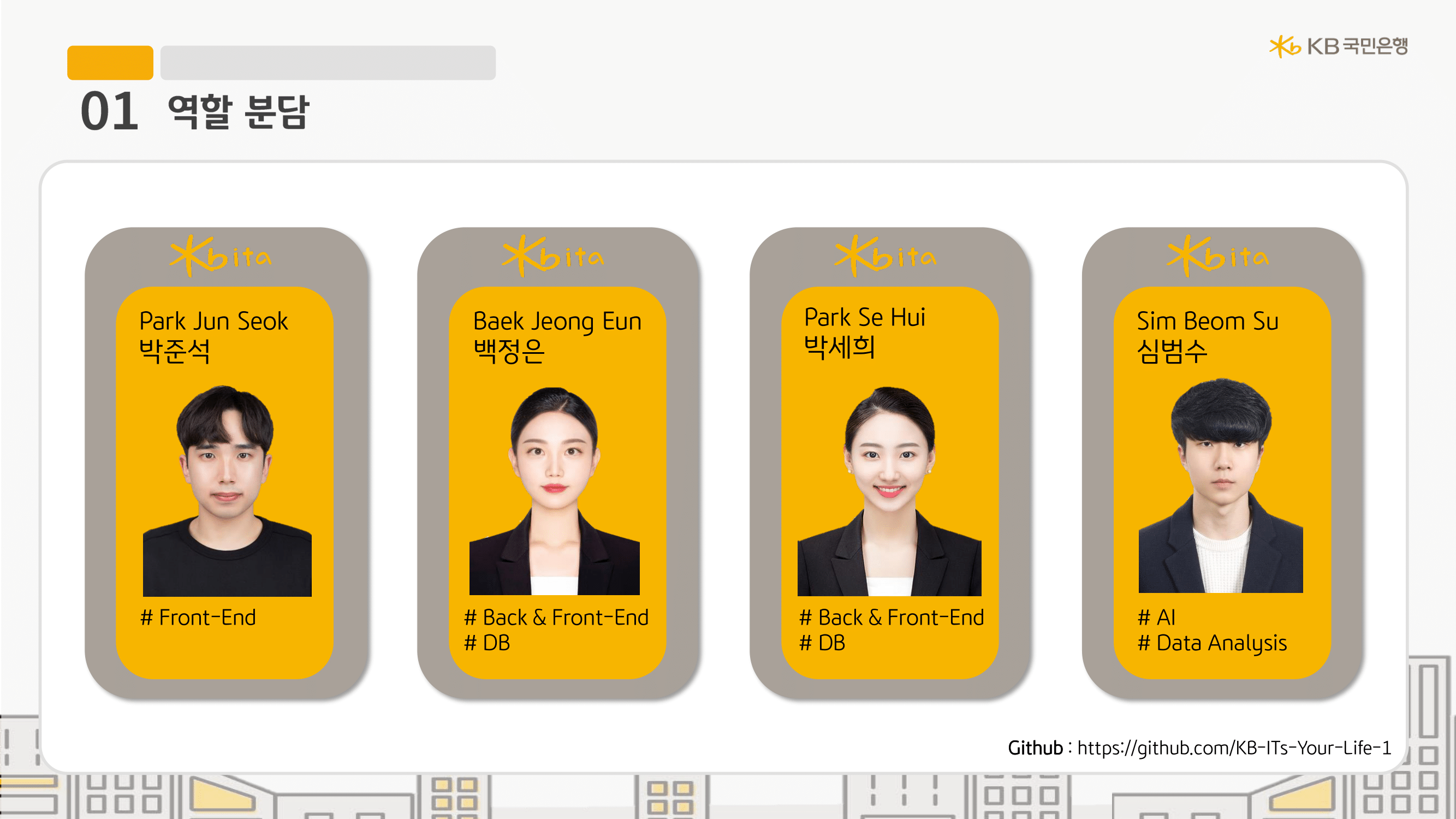Click the Korean name 심범수
The image size is (1456, 819).
pos(1172,351)
